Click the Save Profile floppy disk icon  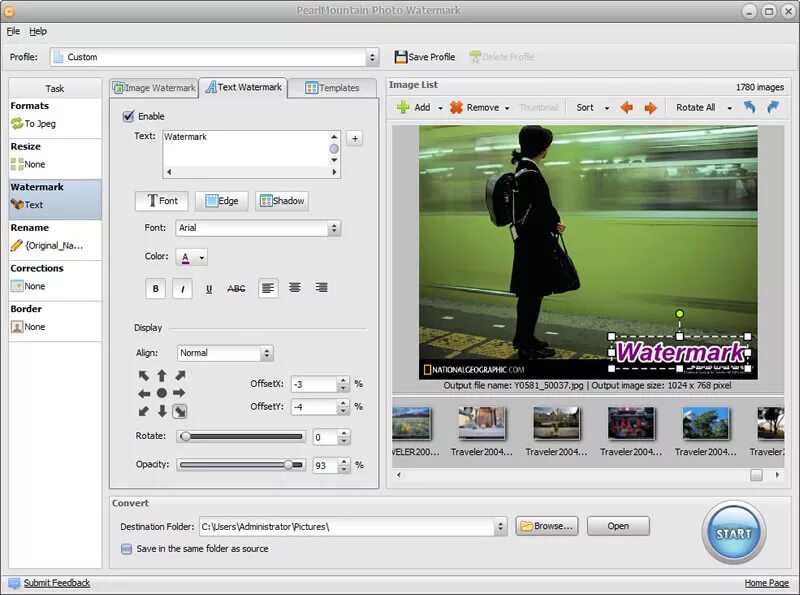[x=401, y=57]
